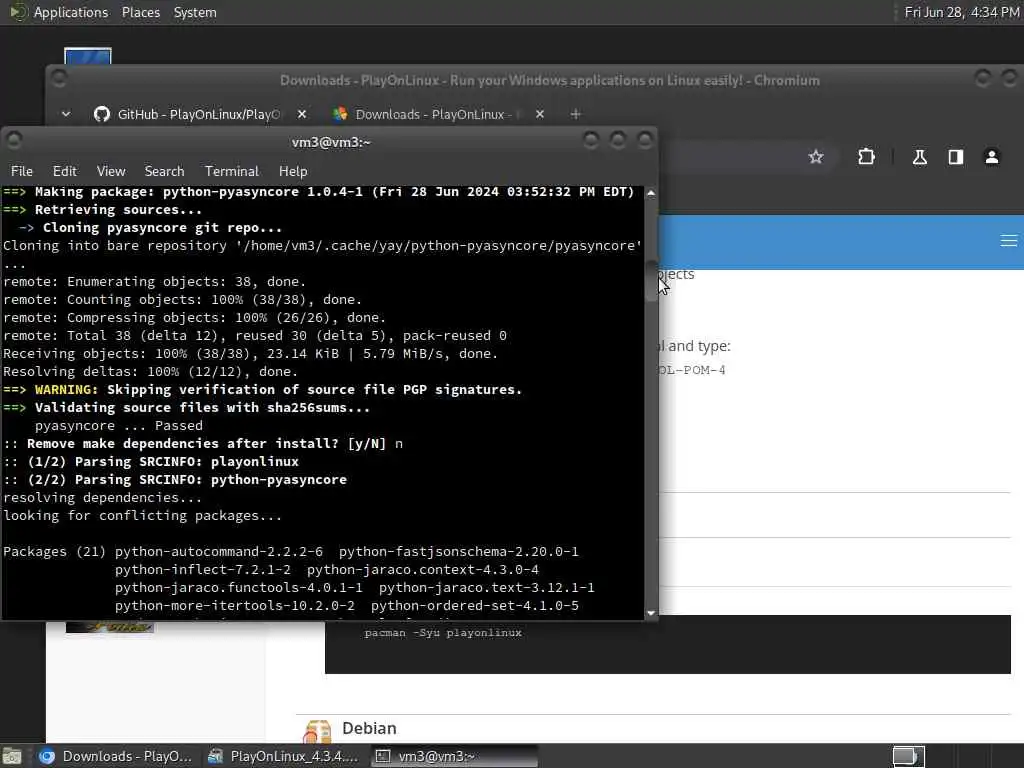Click Chromium window menu button at left

tap(59, 79)
